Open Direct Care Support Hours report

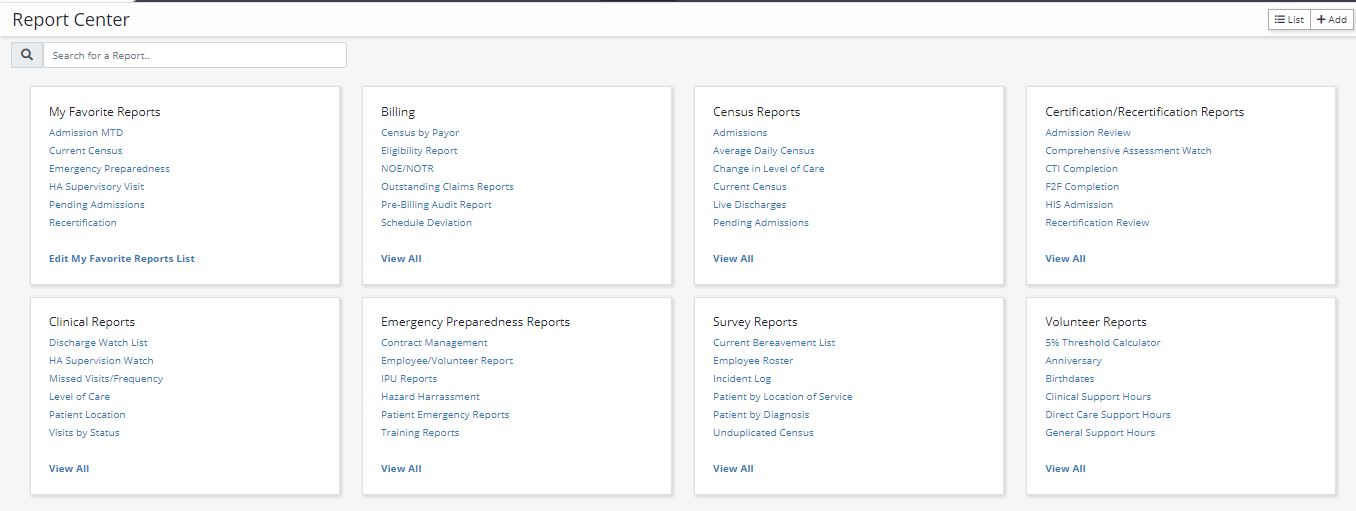coord(1108,415)
